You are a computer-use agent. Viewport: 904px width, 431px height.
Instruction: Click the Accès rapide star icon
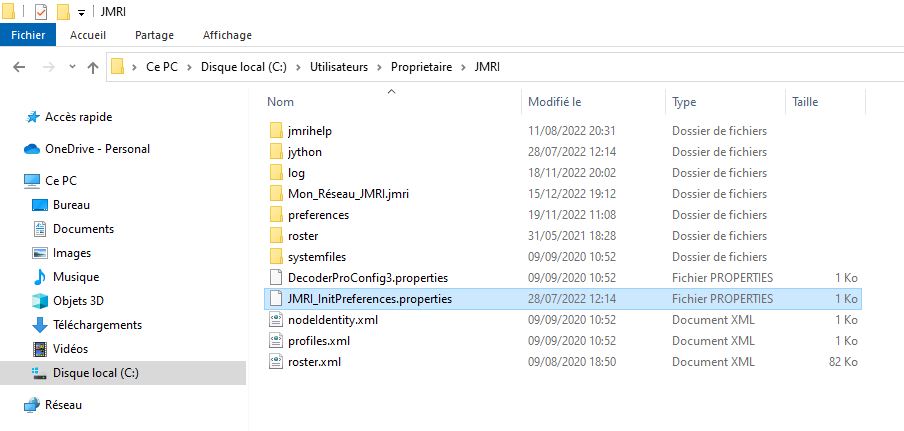(x=32, y=117)
